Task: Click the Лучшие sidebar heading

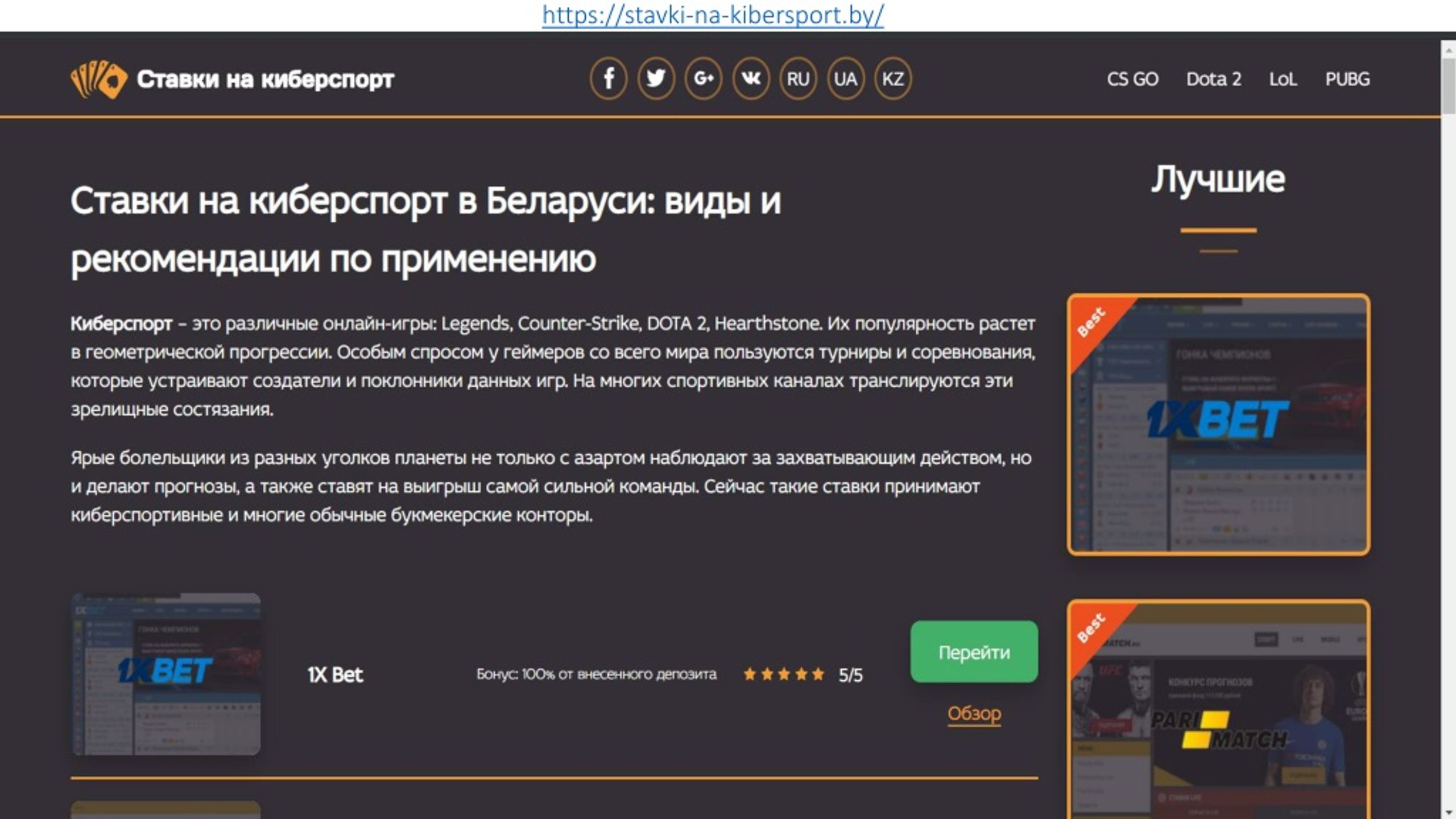Action: click(1218, 179)
